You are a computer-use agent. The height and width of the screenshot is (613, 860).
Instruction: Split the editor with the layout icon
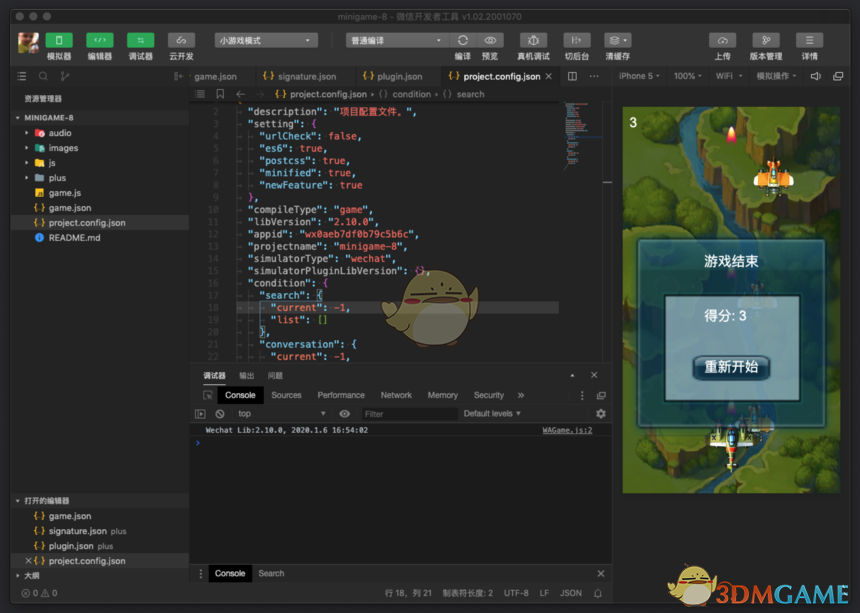point(572,76)
